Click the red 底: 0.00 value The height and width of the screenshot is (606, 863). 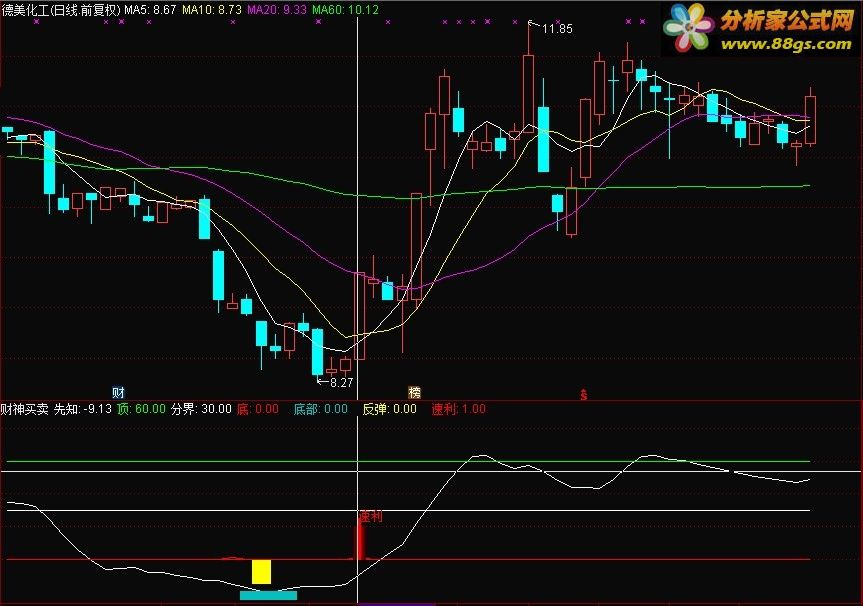258,409
